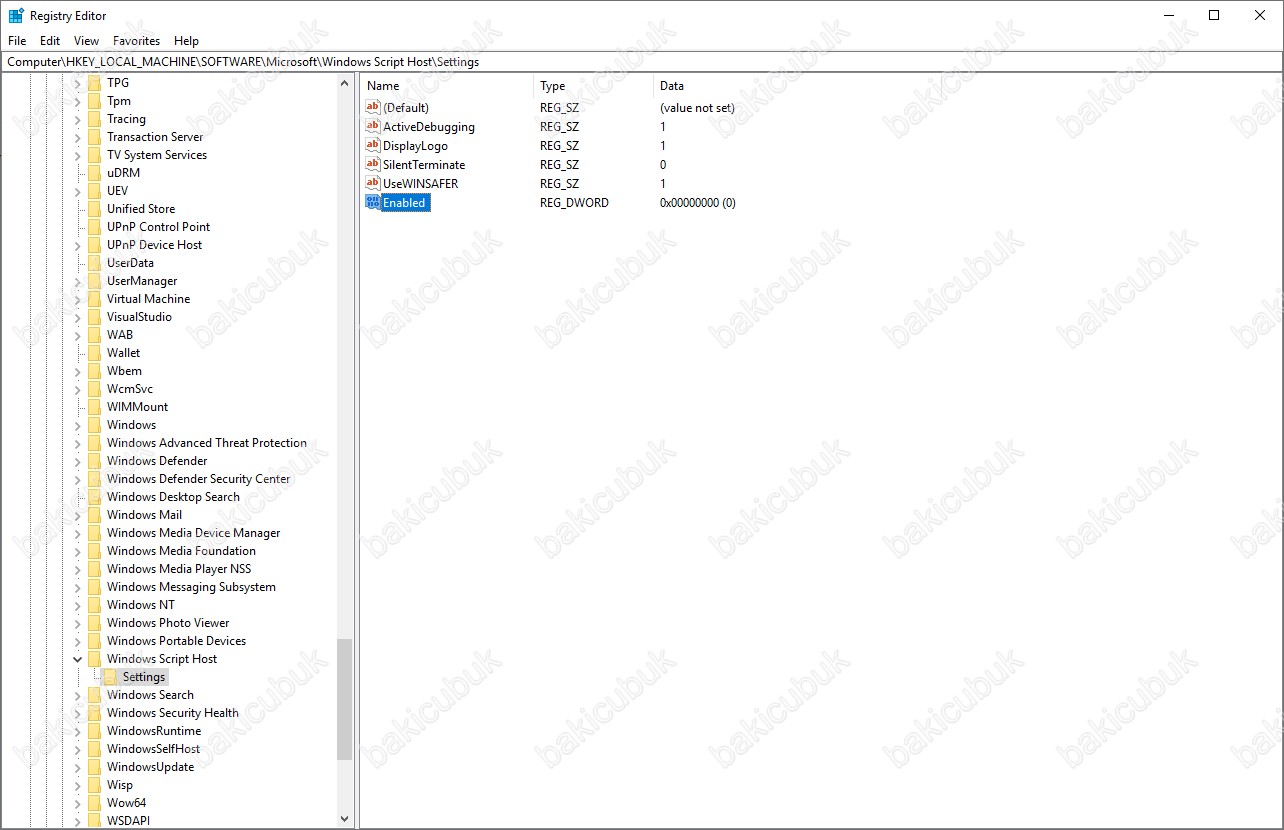Click the (value not set) data cell
The width and height of the screenshot is (1284, 830).
pos(697,108)
